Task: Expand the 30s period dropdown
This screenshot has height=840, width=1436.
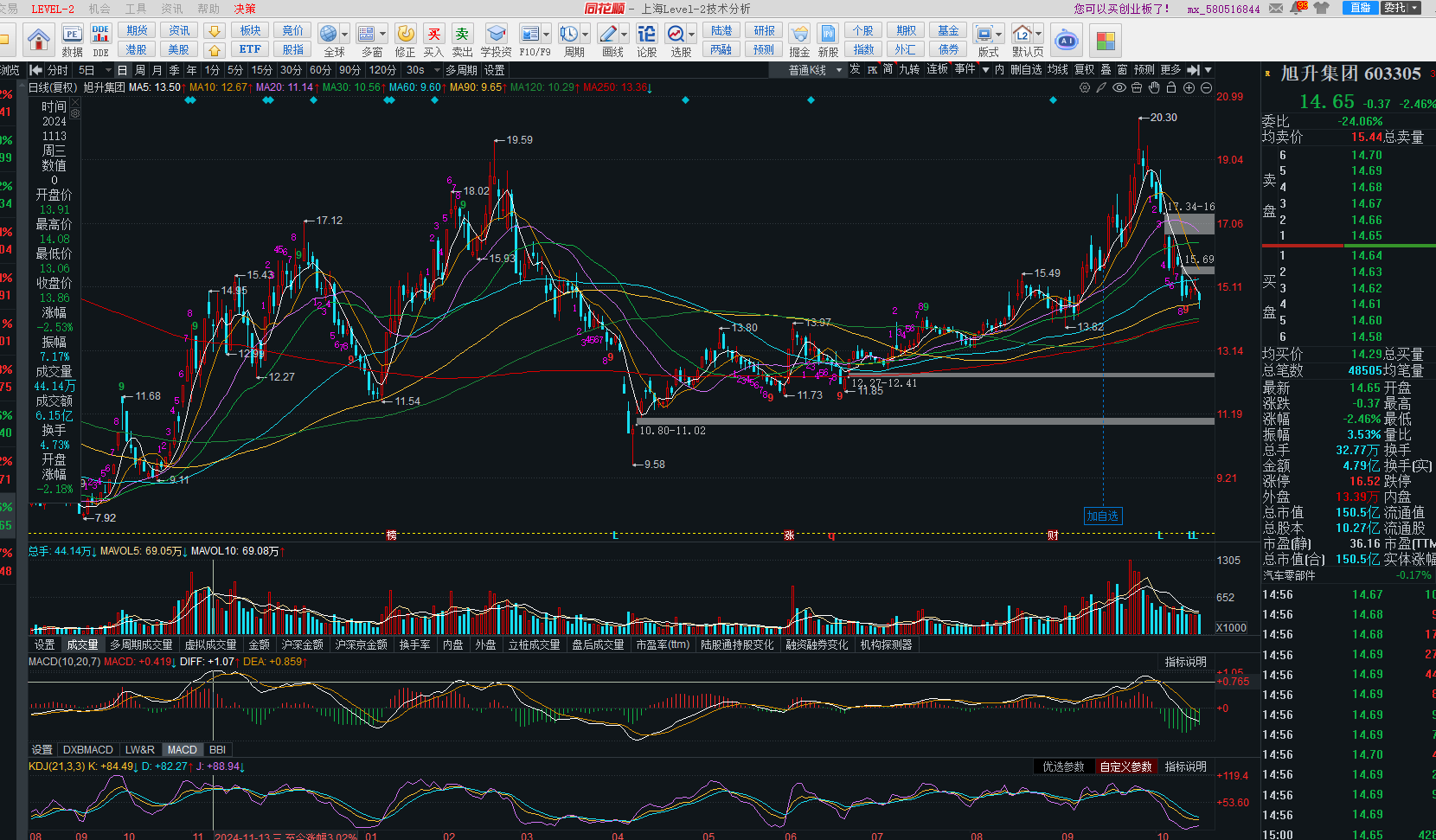Action: pos(437,70)
